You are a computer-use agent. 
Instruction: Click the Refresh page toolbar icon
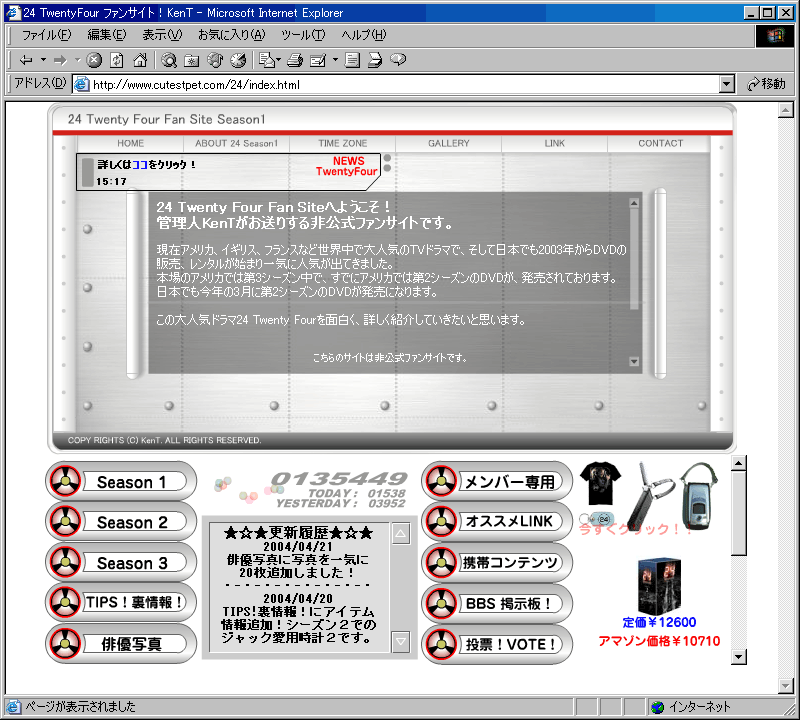117,60
